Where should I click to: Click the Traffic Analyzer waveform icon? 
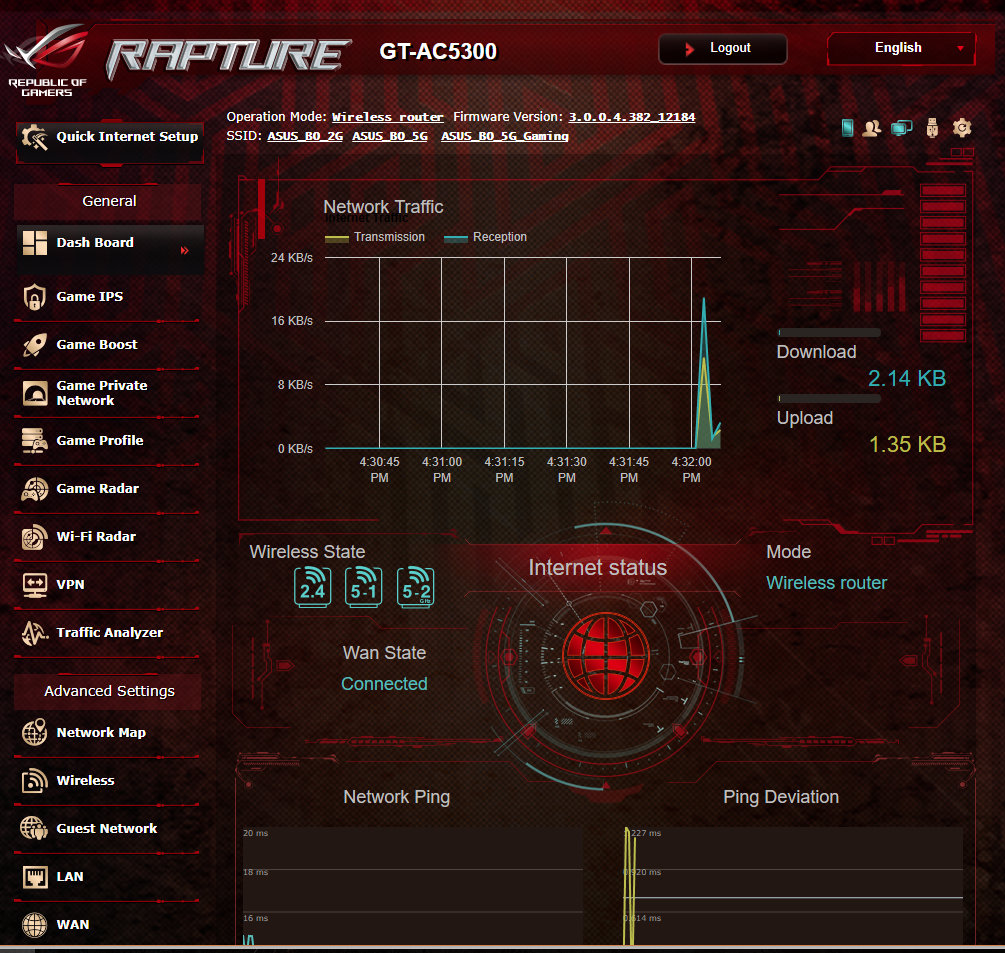pos(35,633)
